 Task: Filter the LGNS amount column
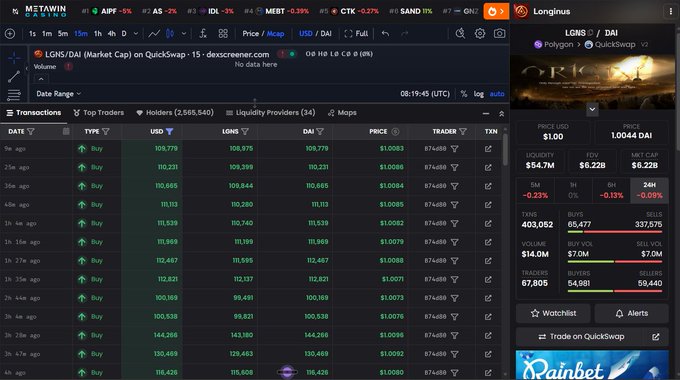[x=245, y=131]
